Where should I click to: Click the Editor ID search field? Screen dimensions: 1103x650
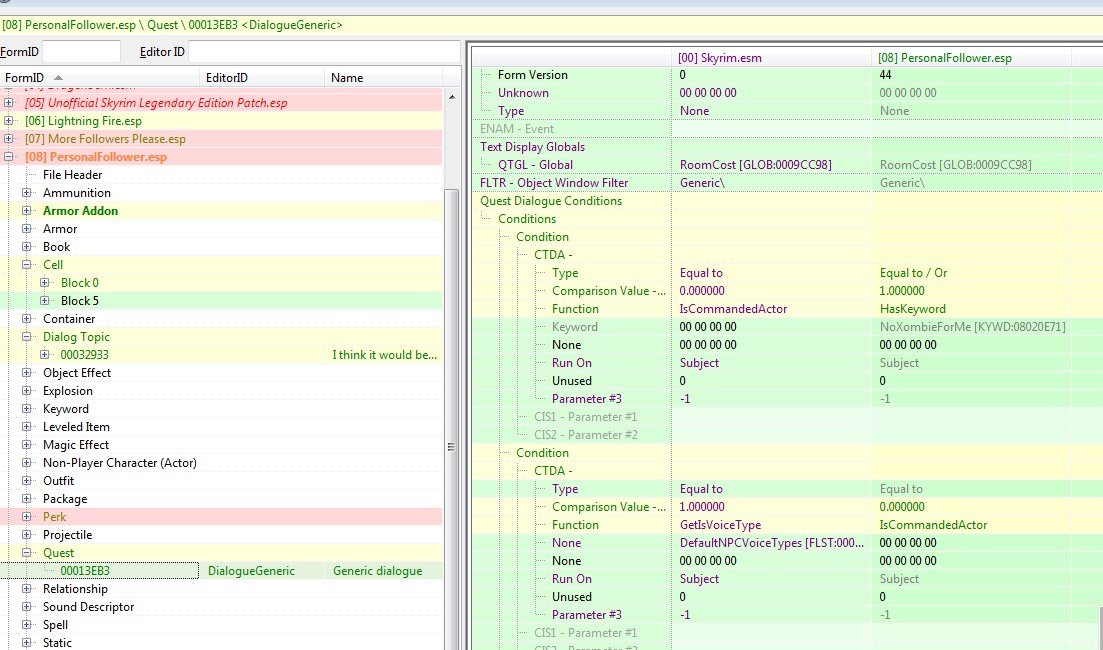[x=324, y=51]
